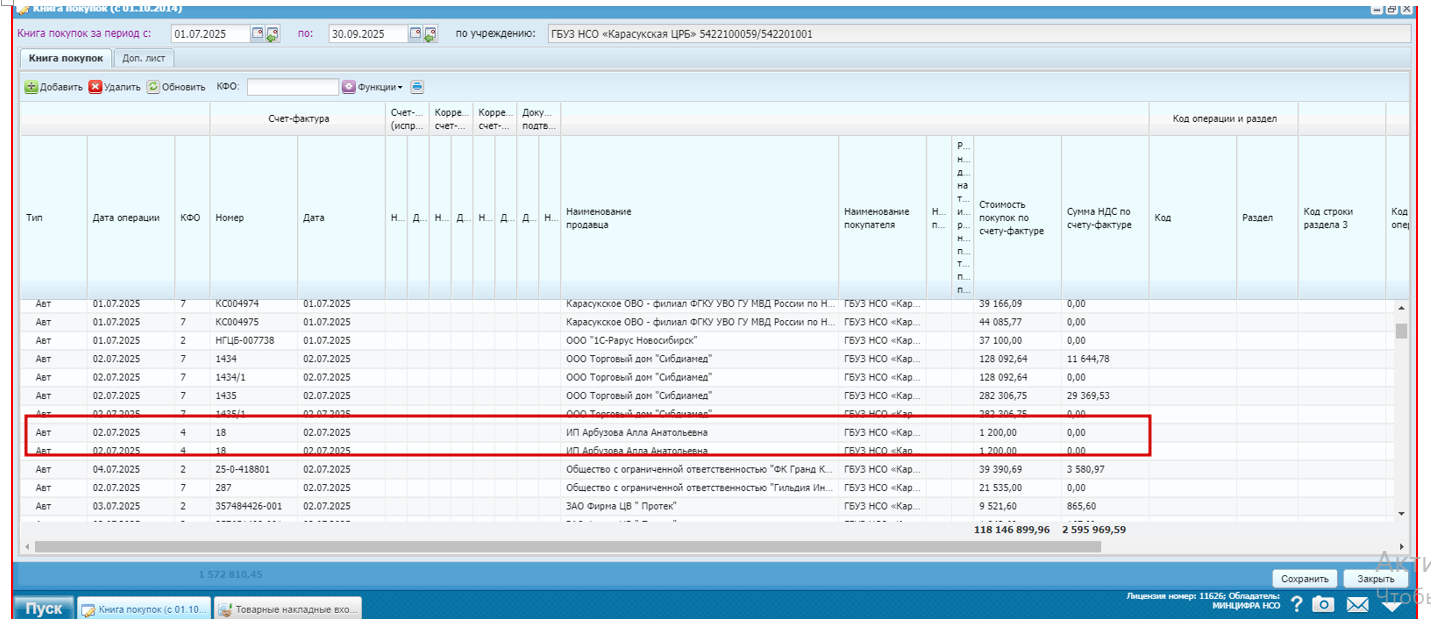Click the Раздел column header
The image size is (1431, 619).
pyautogui.click(x=1268, y=218)
